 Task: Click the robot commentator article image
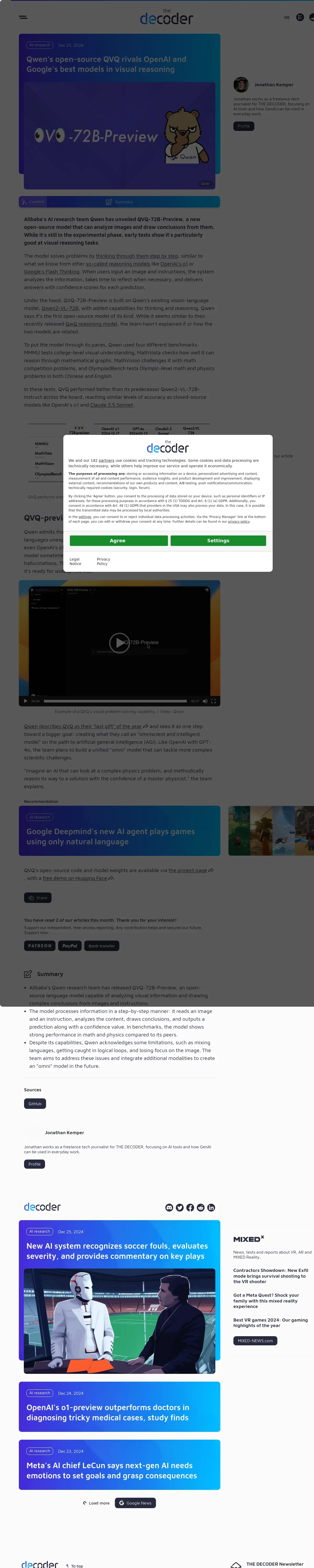pyautogui.click(x=120, y=1321)
